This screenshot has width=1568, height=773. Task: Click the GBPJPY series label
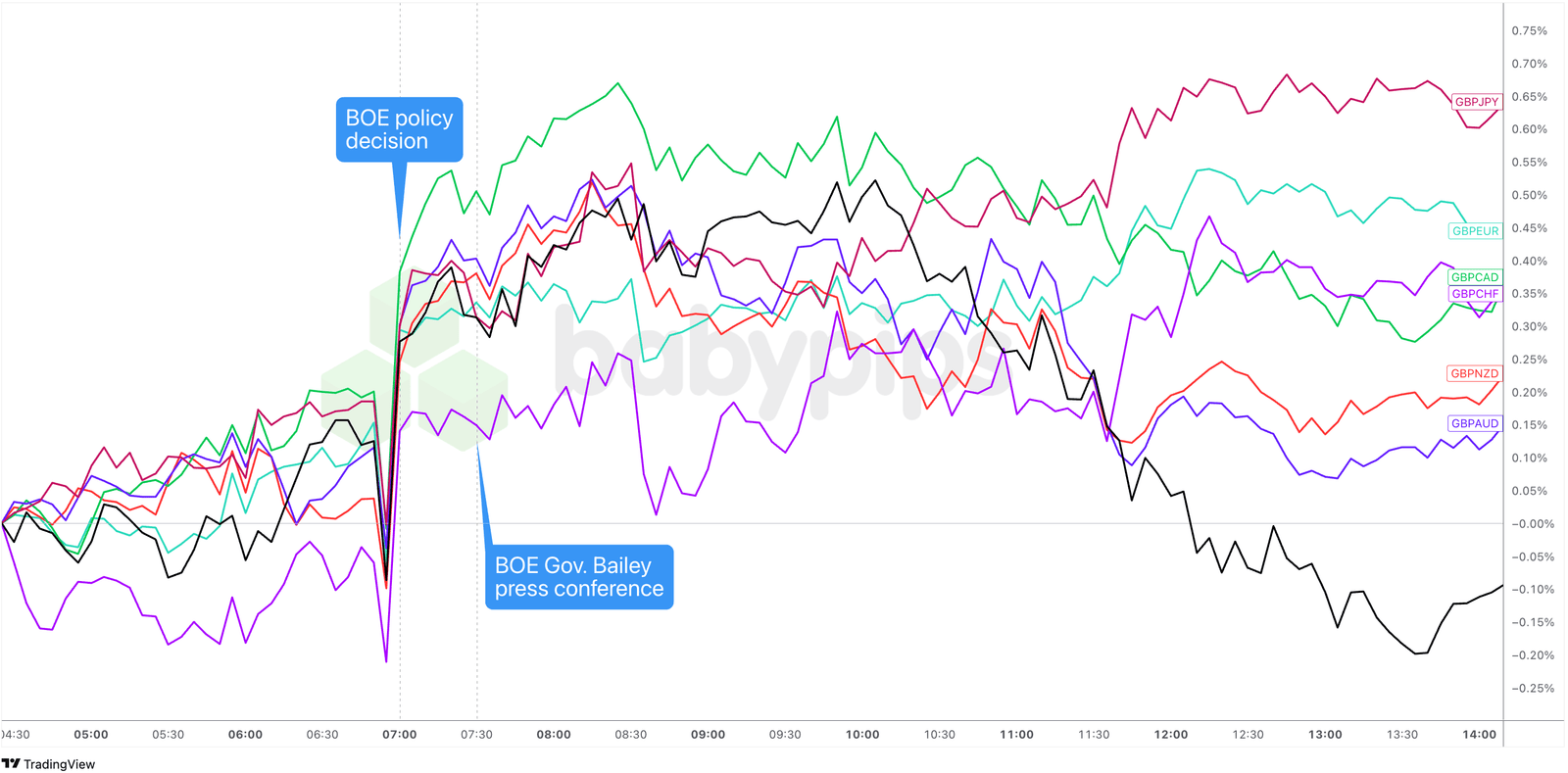click(x=1476, y=102)
